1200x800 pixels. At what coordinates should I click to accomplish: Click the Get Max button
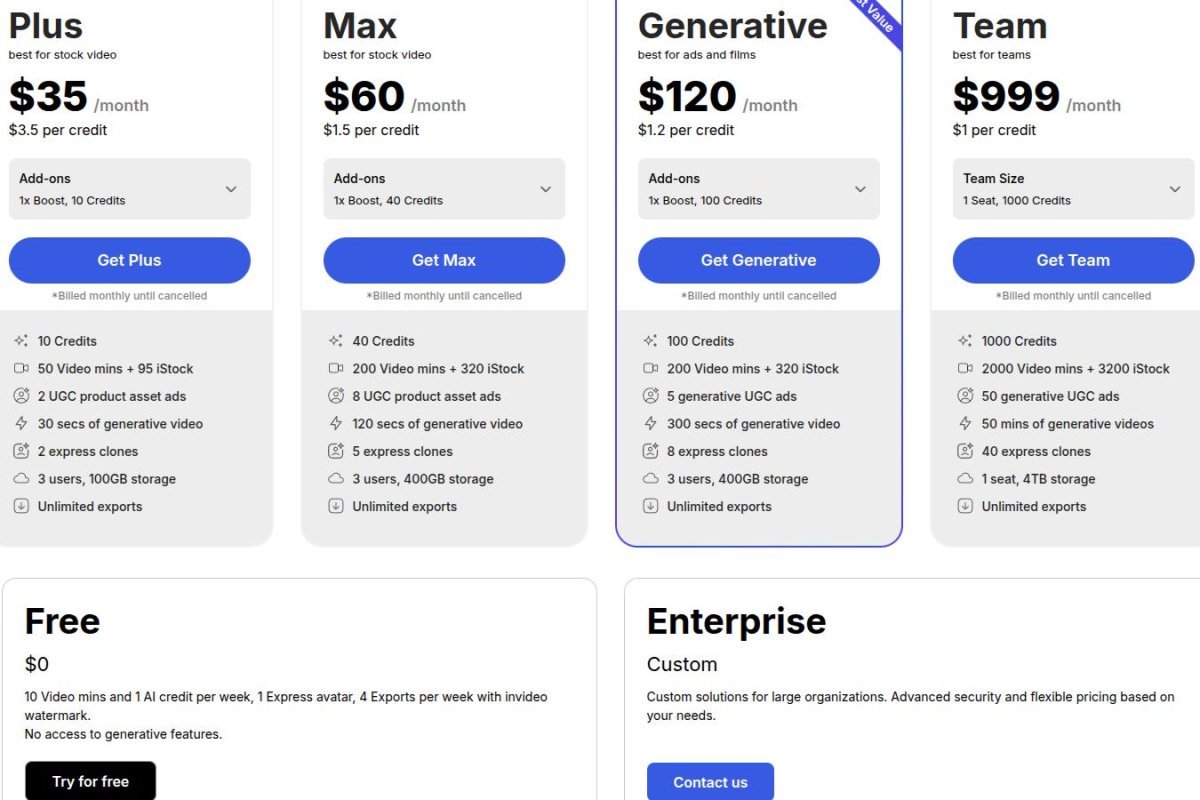(443, 260)
